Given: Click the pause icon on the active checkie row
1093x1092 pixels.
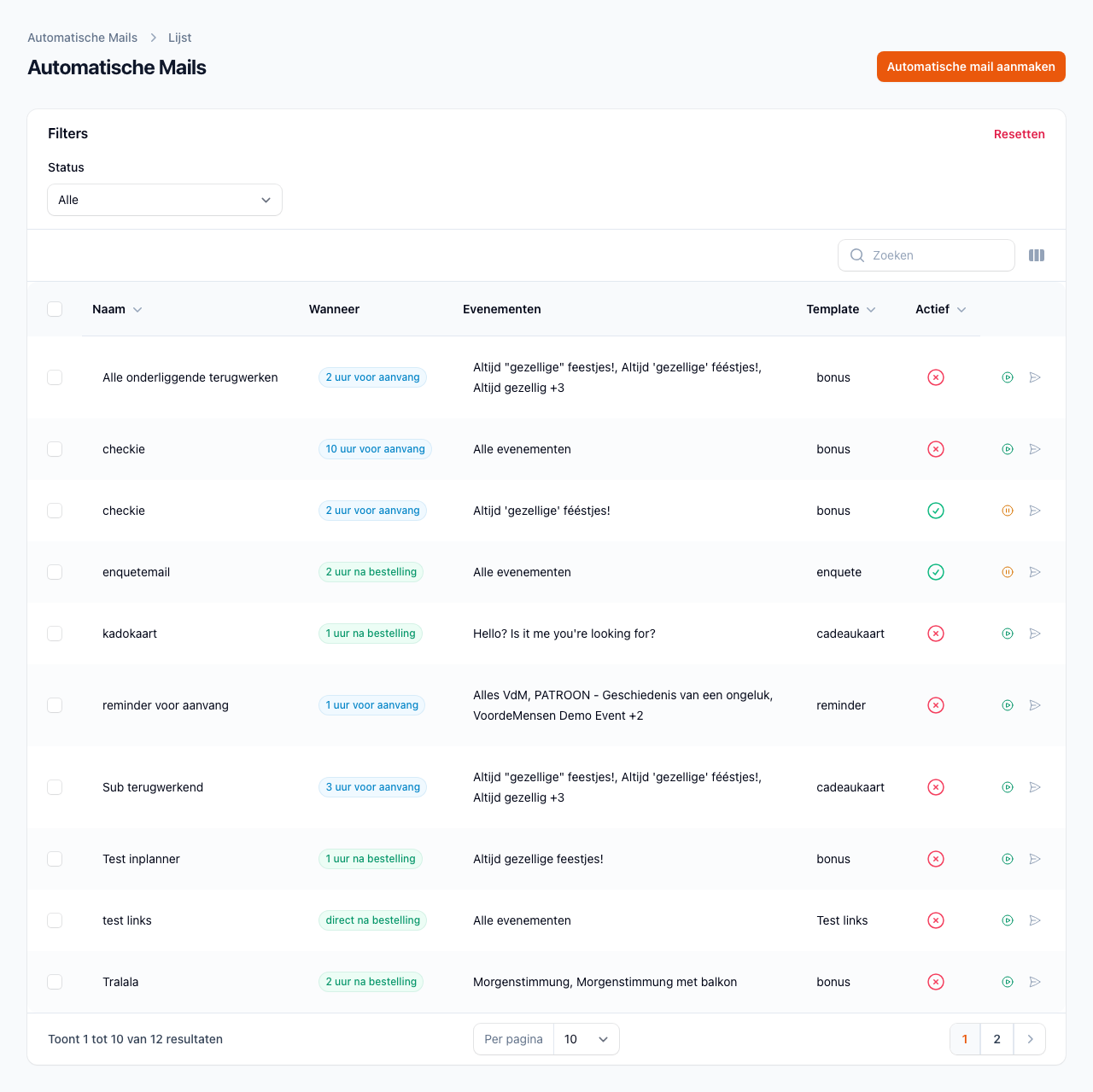Looking at the screenshot, I should 1008,511.
